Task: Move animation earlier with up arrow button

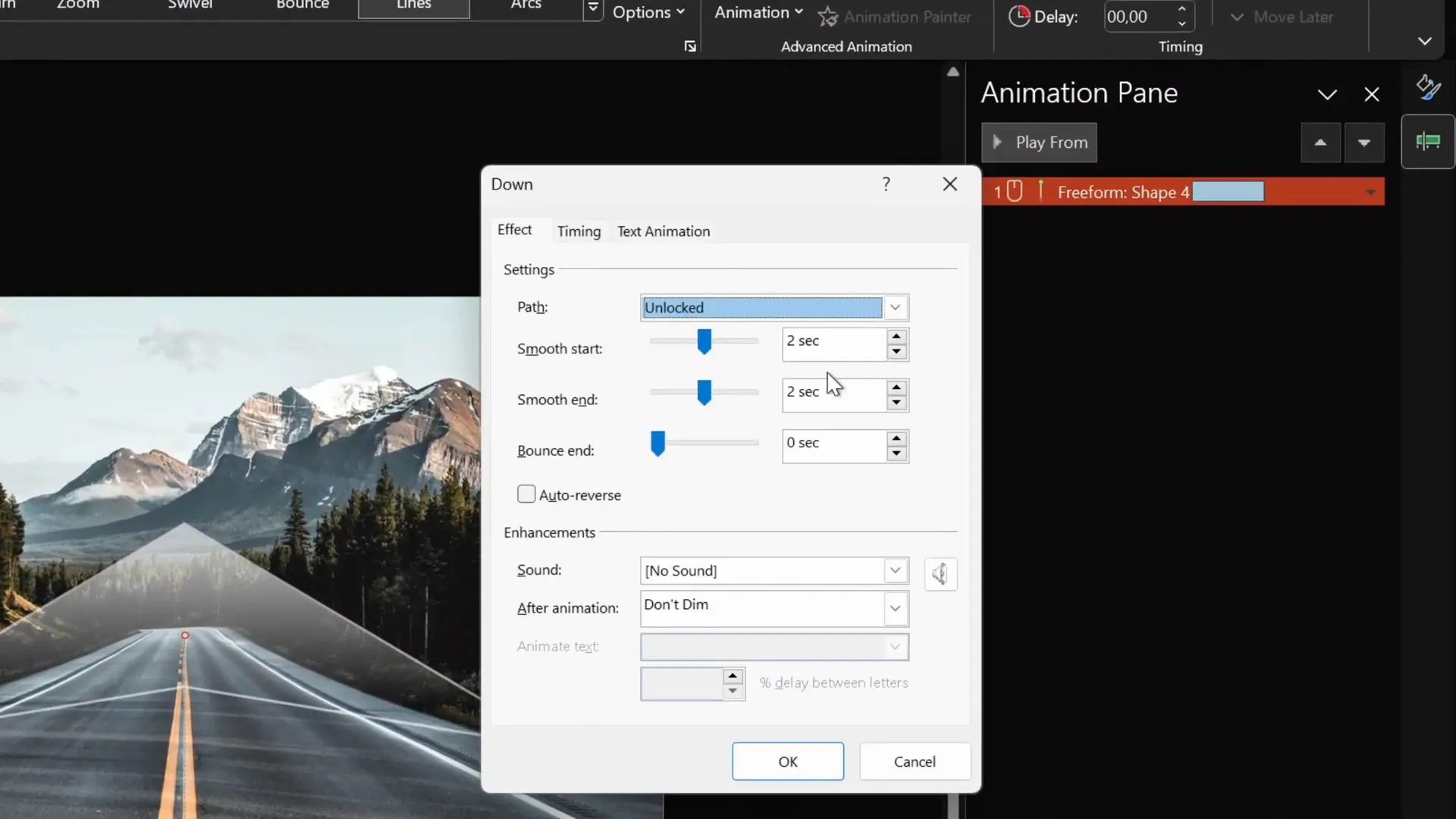Action: 1320,143
